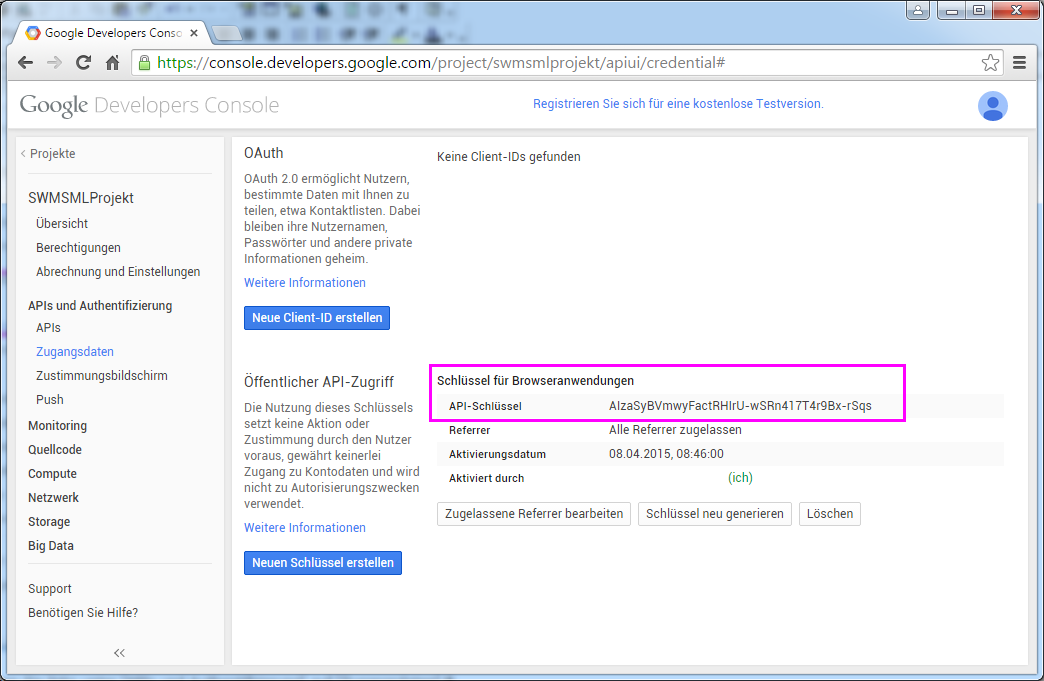Select Berechtigungen in sidebar
Screen dimensions: 1044x681
click(x=78, y=248)
